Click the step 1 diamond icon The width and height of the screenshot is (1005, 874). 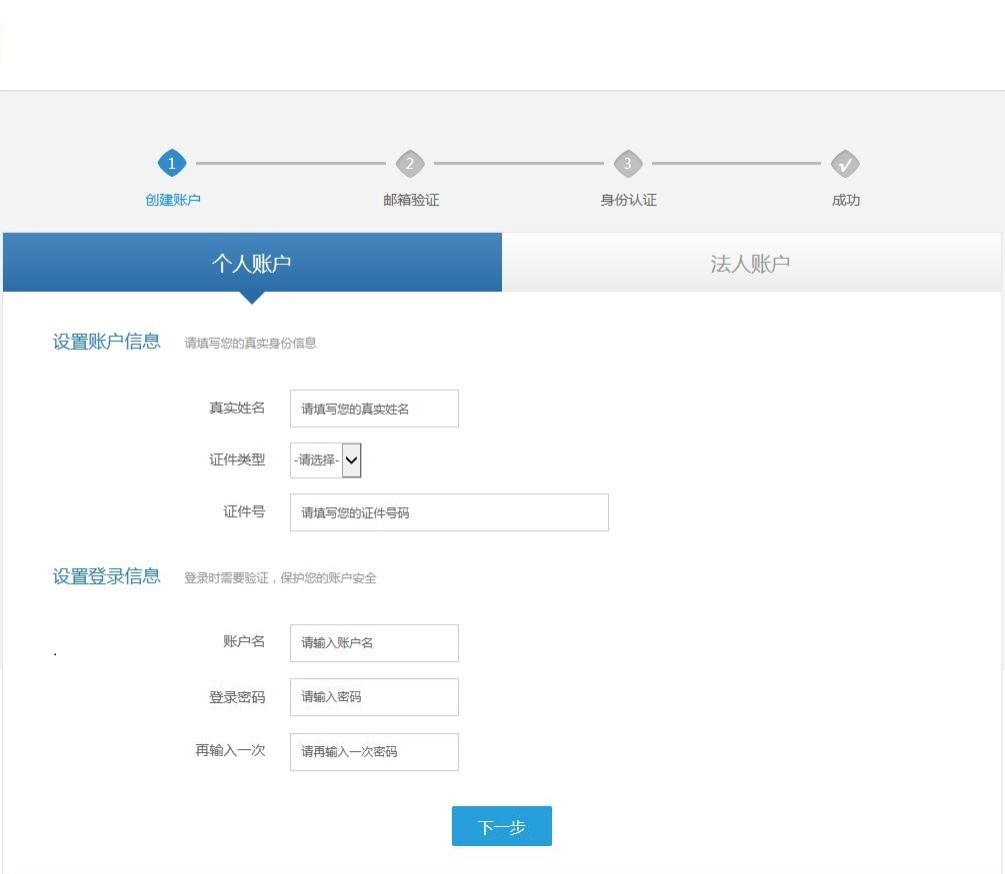(x=172, y=164)
